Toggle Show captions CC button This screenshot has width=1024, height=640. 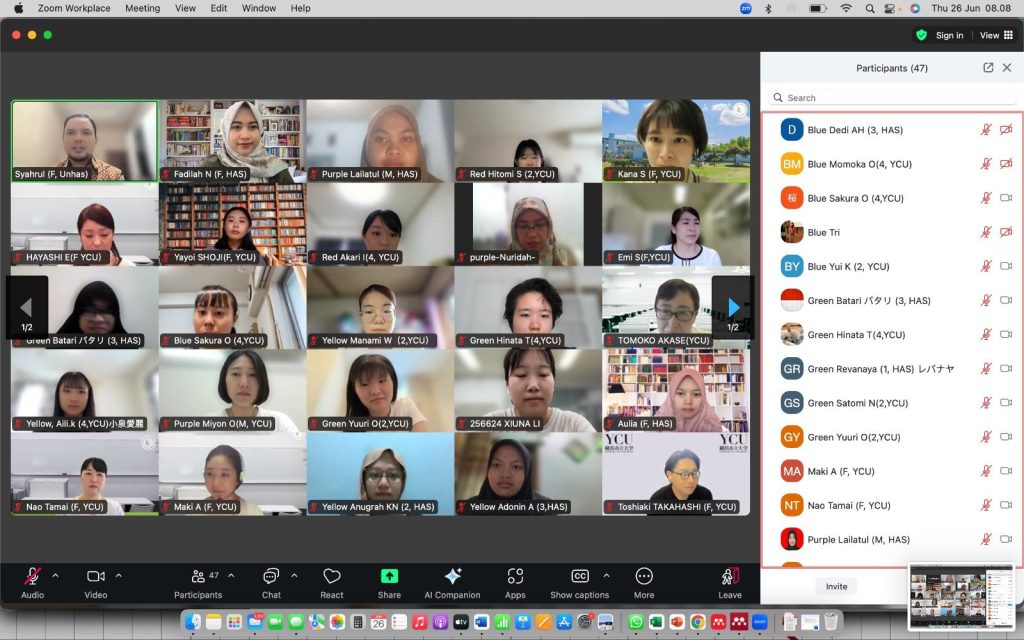(579, 577)
